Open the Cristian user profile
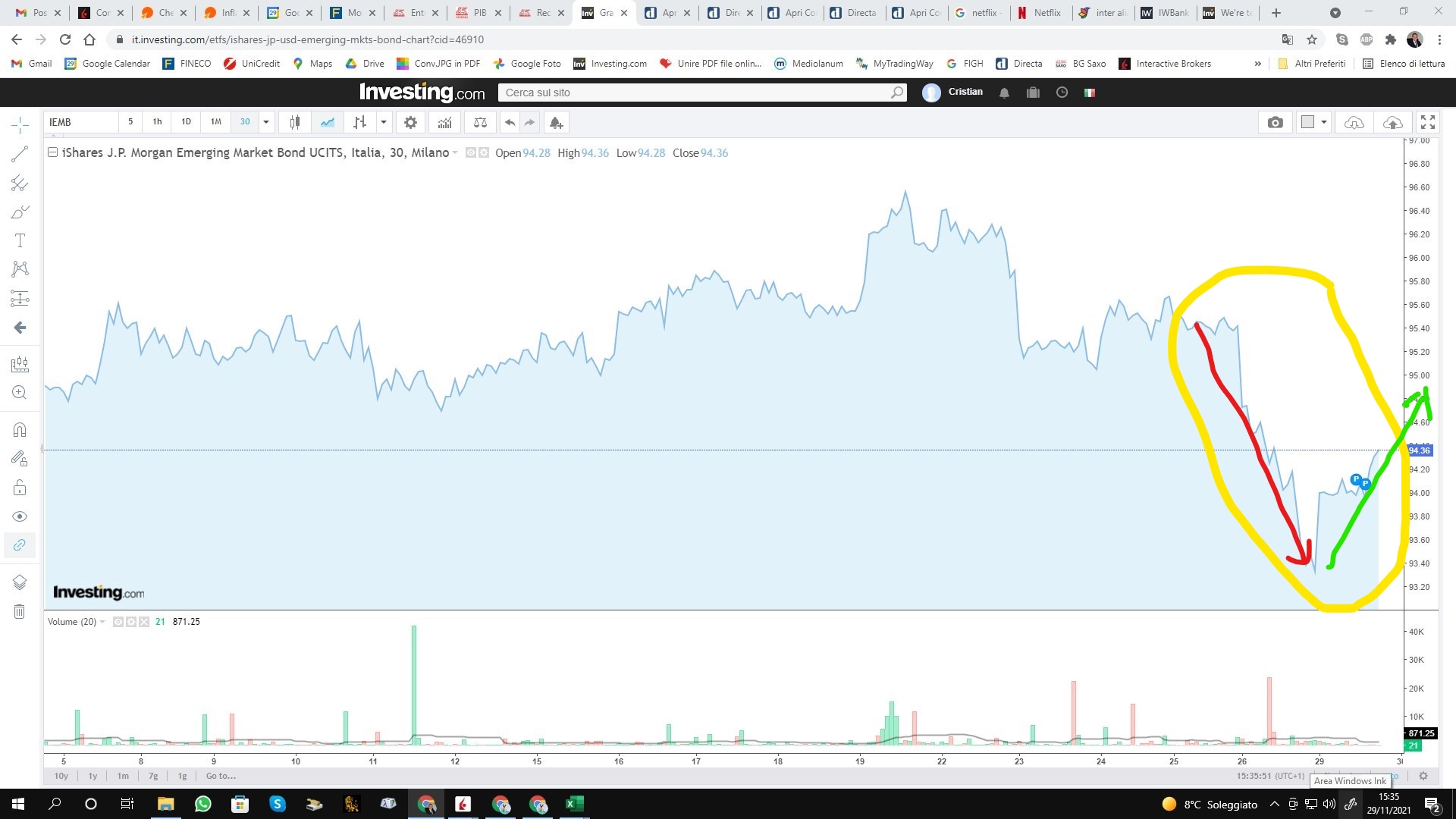Viewport: 1456px width, 819px height. pyautogui.click(x=952, y=92)
